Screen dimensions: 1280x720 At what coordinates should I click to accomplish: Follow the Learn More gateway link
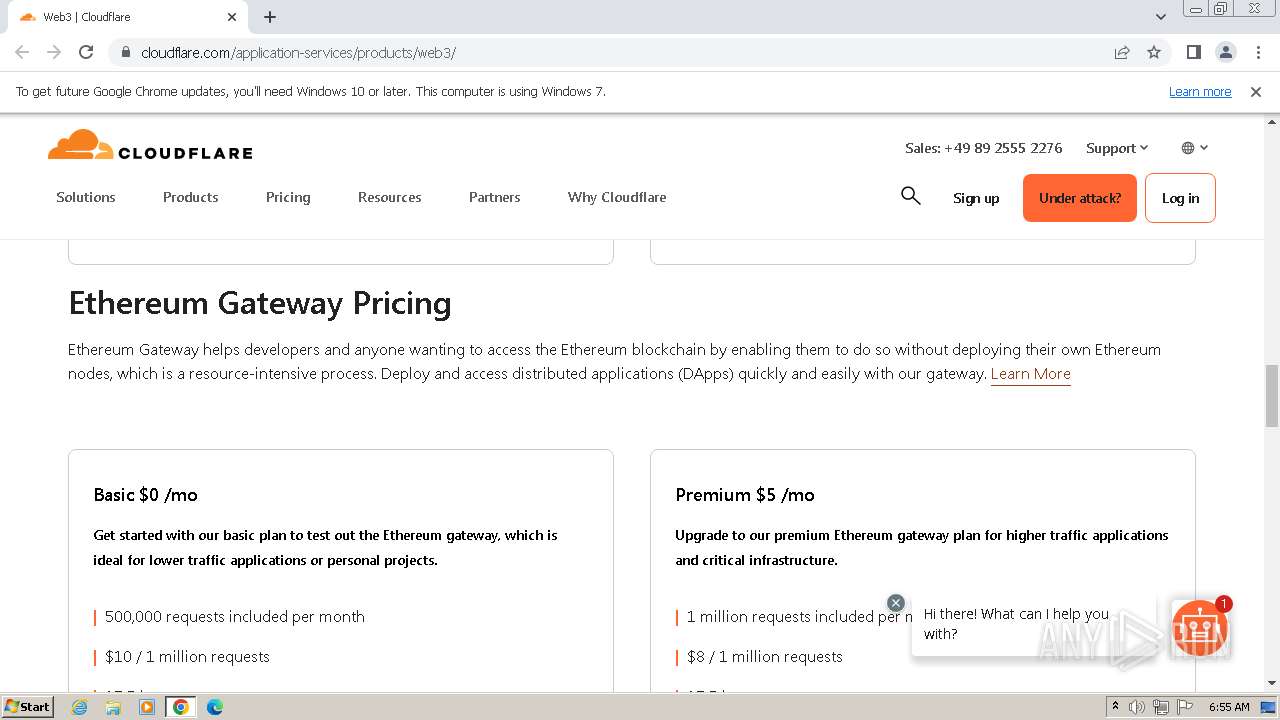click(1030, 374)
